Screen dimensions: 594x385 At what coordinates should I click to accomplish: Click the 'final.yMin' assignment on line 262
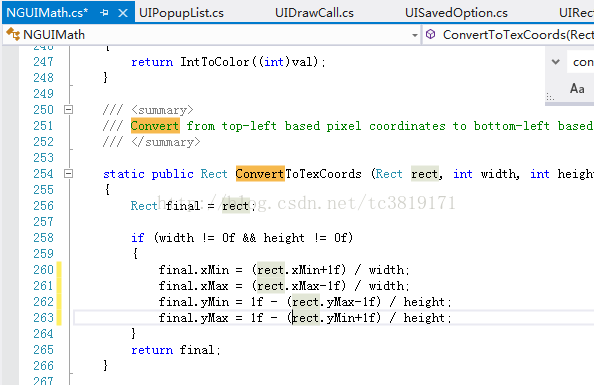click(x=305, y=302)
